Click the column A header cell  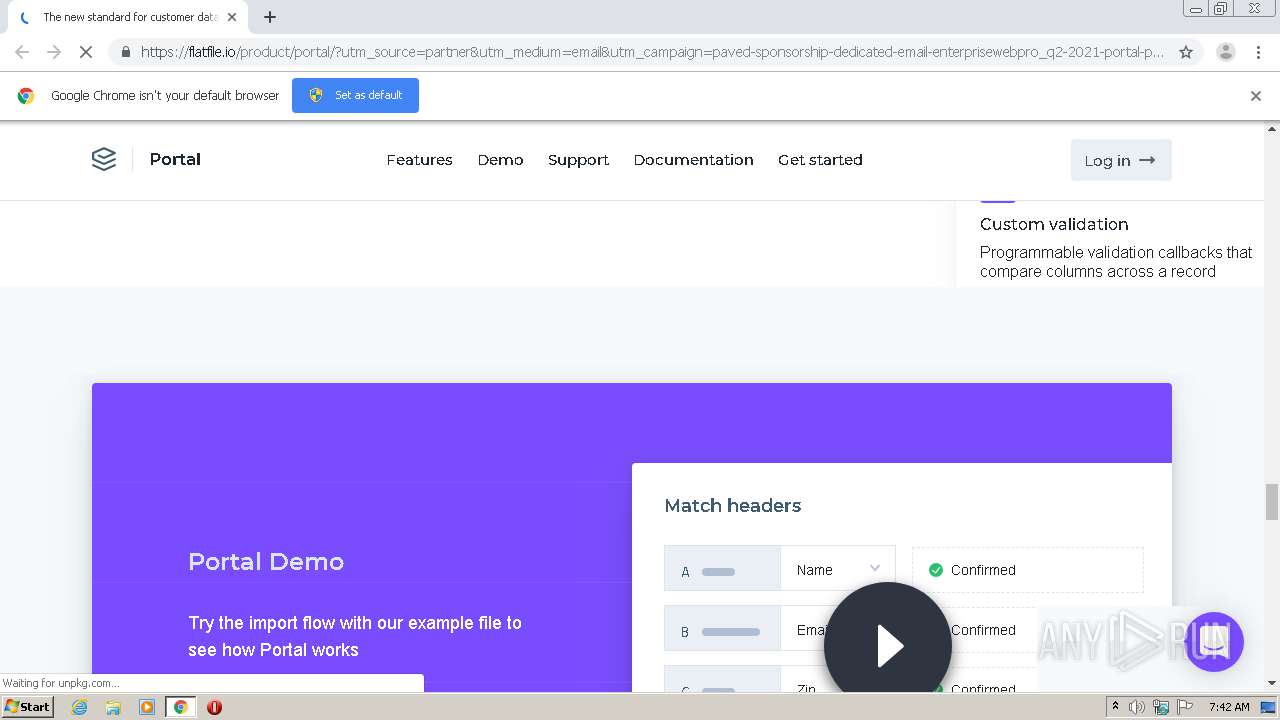pyautogui.click(x=722, y=570)
